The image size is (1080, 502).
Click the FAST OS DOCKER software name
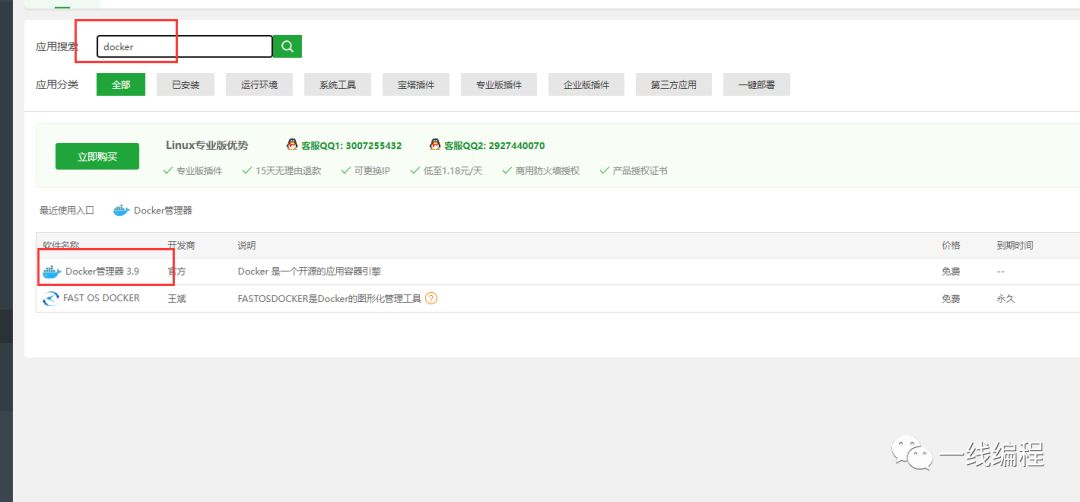pyautogui.click(x=103, y=298)
